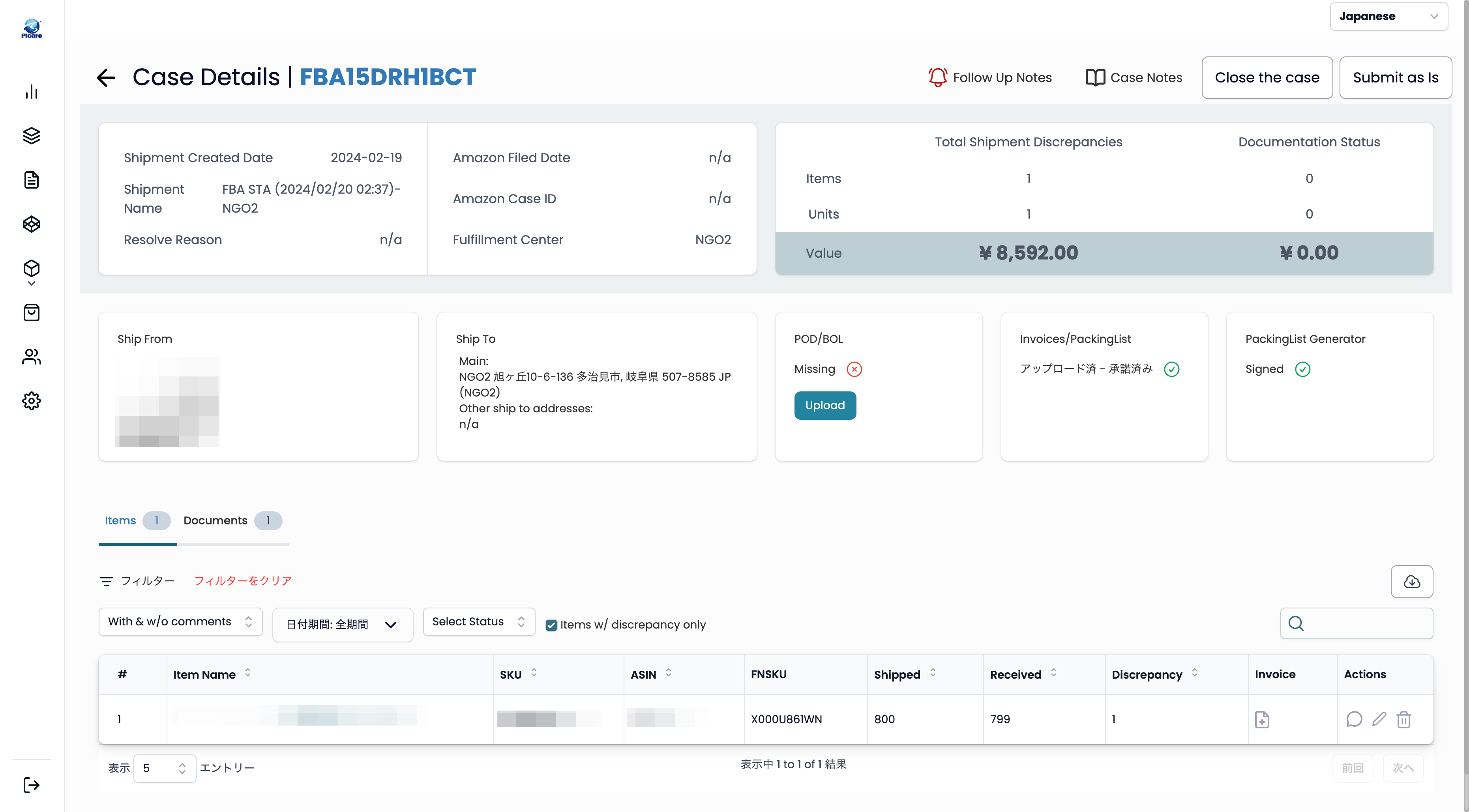
Task: Open the stacked layers icon in sidebar
Action: tap(31, 136)
